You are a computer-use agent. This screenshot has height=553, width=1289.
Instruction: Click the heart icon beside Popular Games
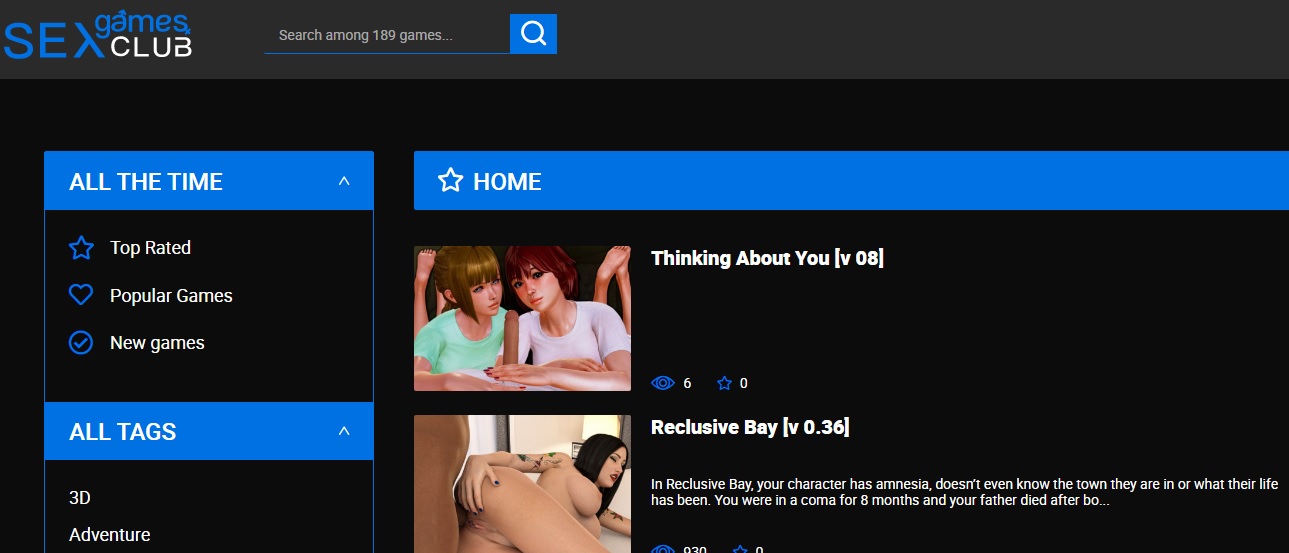pos(81,296)
